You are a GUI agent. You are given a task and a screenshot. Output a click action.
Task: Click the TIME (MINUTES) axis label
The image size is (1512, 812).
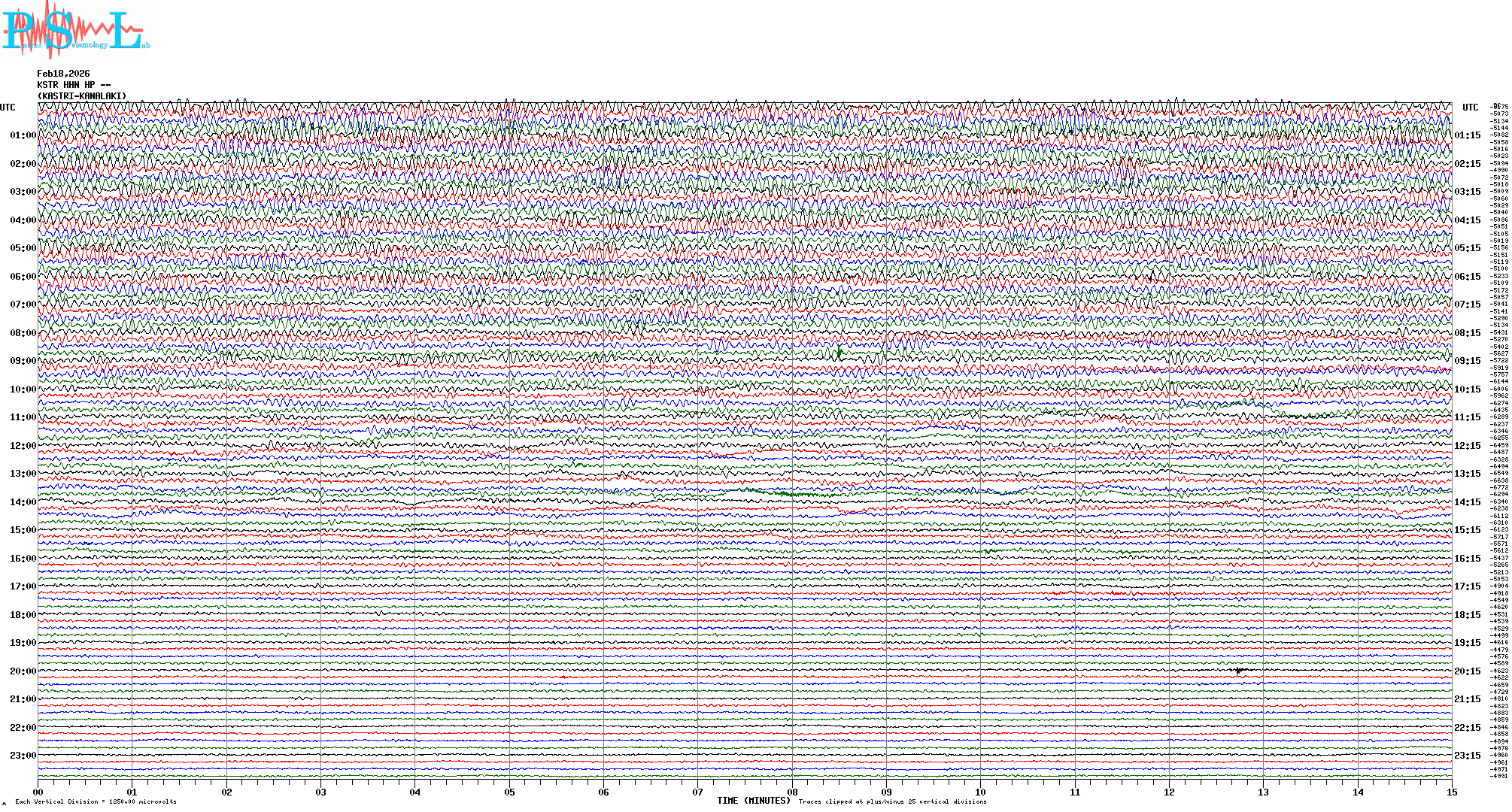(x=754, y=801)
